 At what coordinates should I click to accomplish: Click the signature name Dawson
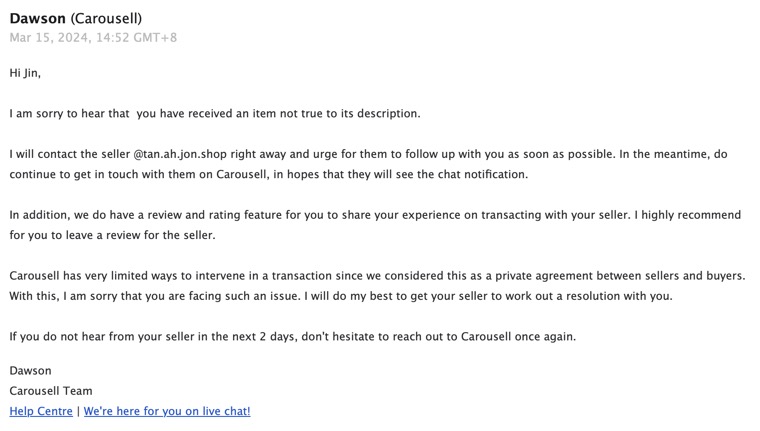[x=30, y=370]
